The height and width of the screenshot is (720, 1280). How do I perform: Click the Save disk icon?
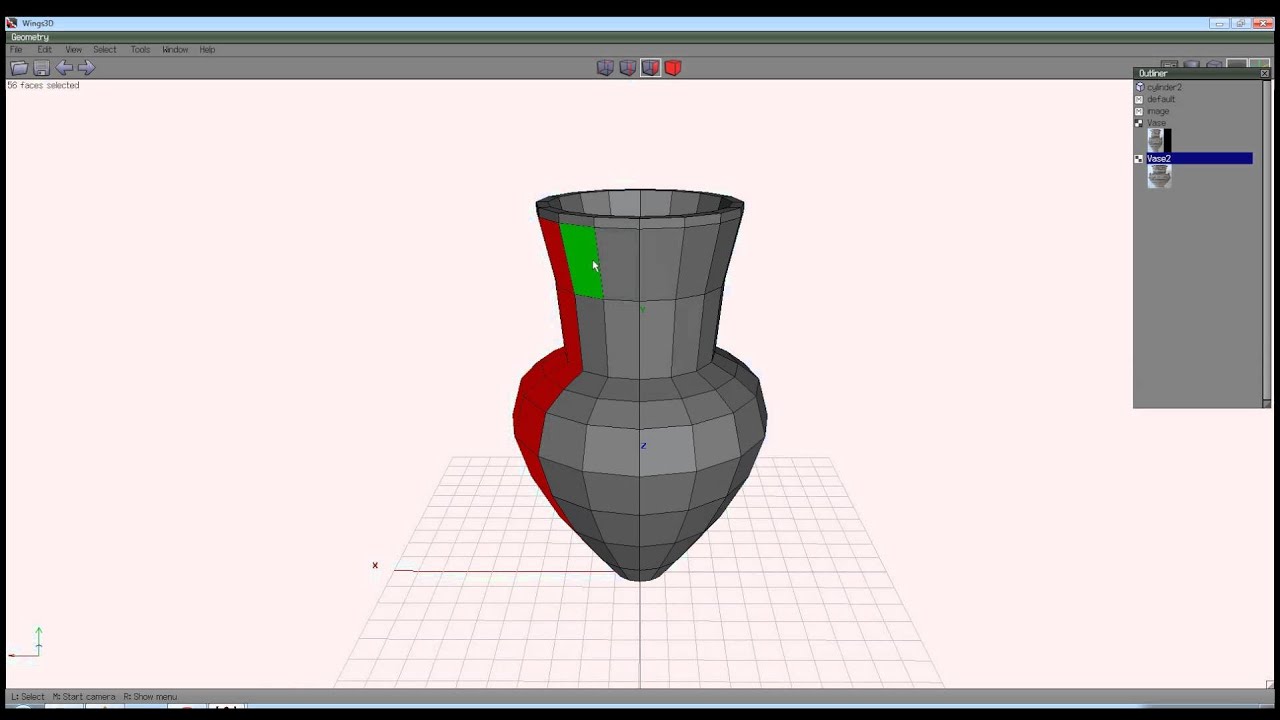41,68
